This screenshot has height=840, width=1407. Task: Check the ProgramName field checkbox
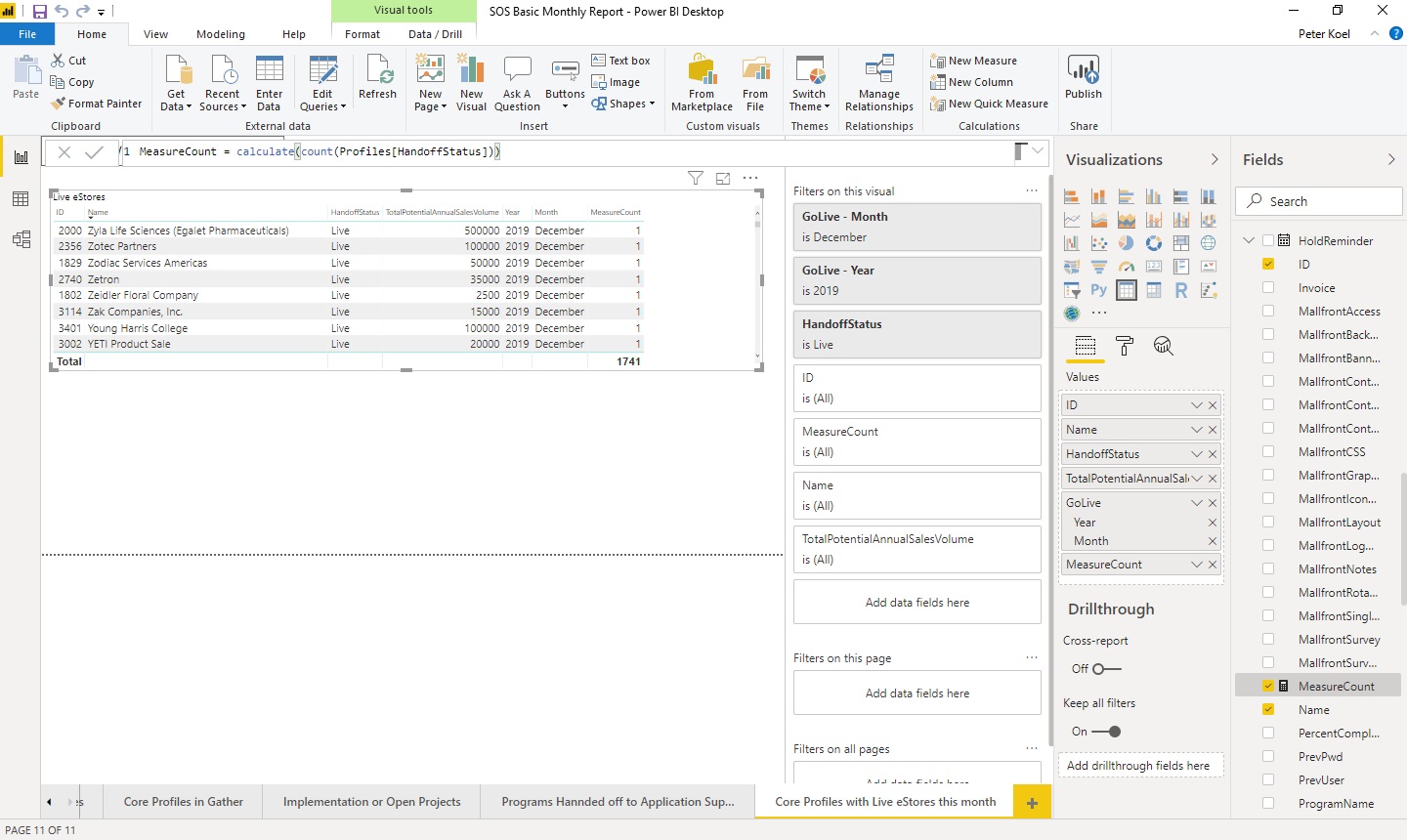click(1268, 803)
